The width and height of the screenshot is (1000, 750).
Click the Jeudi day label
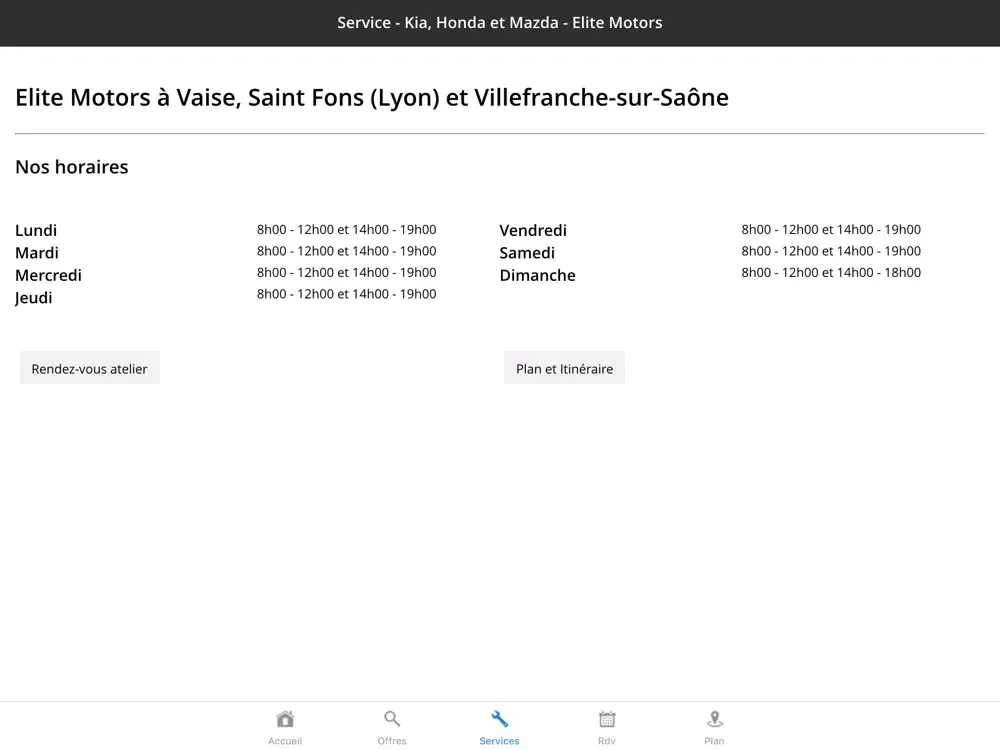point(34,298)
